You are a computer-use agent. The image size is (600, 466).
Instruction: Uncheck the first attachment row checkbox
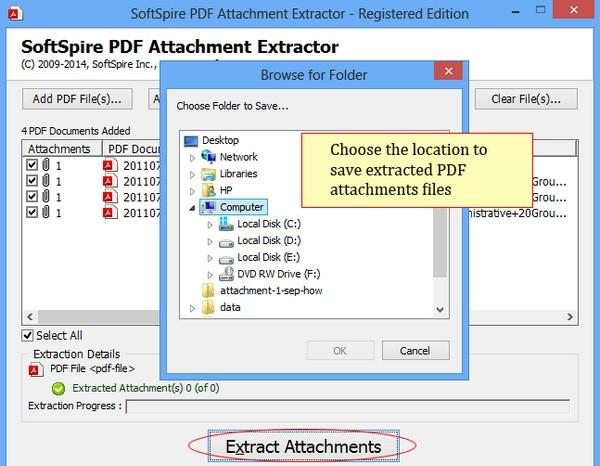(x=32, y=165)
